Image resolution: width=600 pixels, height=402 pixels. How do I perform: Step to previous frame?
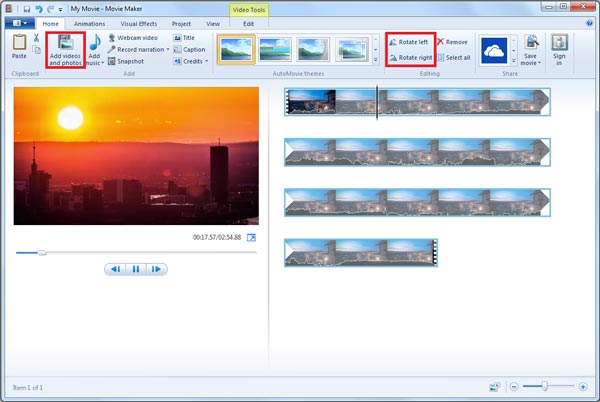click(115, 269)
